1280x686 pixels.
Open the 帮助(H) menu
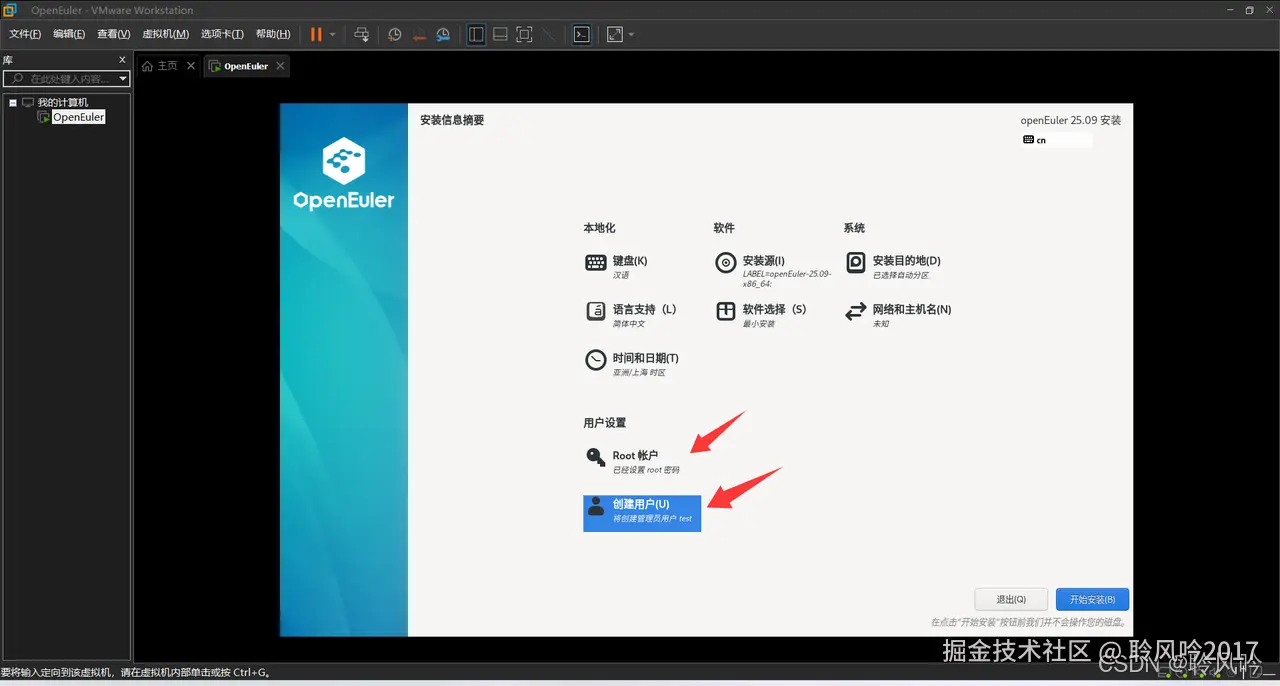pos(273,34)
